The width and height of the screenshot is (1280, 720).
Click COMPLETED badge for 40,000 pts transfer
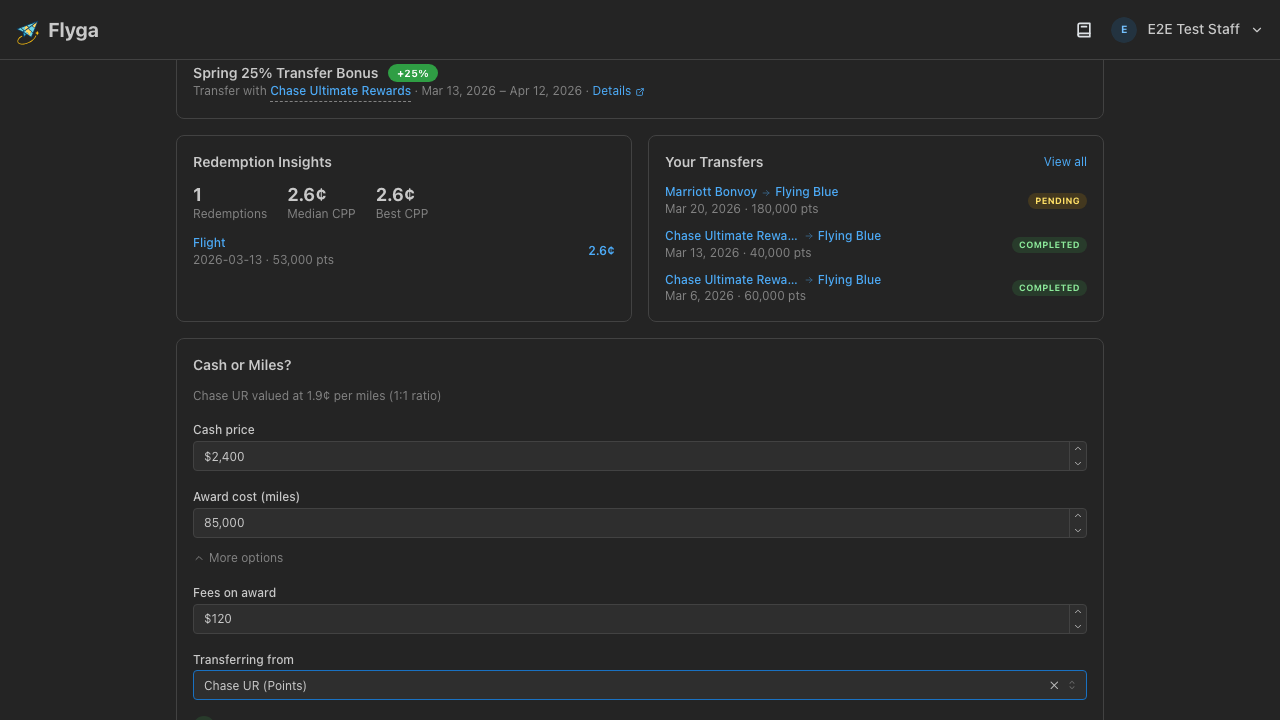pyautogui.click(x=1049, y=245)
